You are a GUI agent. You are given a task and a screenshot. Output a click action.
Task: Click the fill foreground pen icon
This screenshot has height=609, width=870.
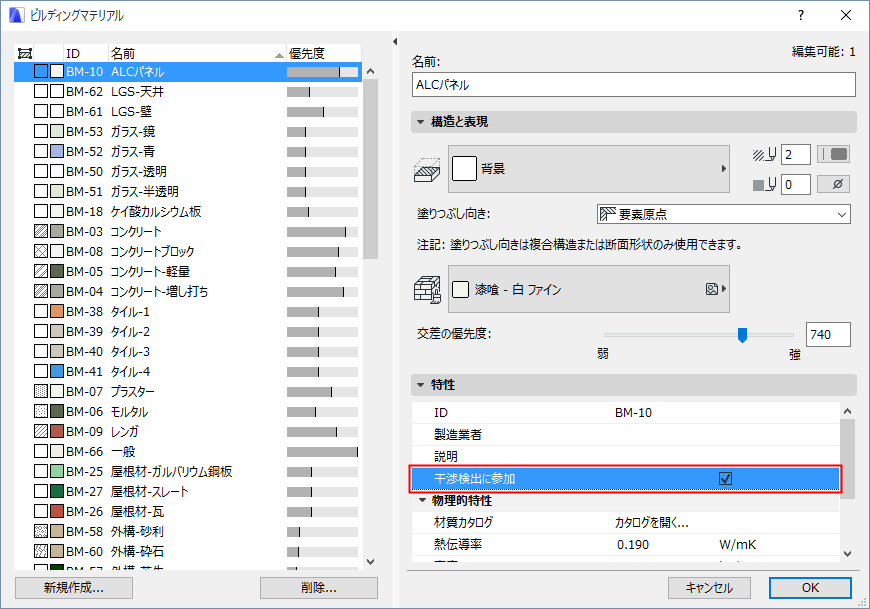(x=764, y=155)
